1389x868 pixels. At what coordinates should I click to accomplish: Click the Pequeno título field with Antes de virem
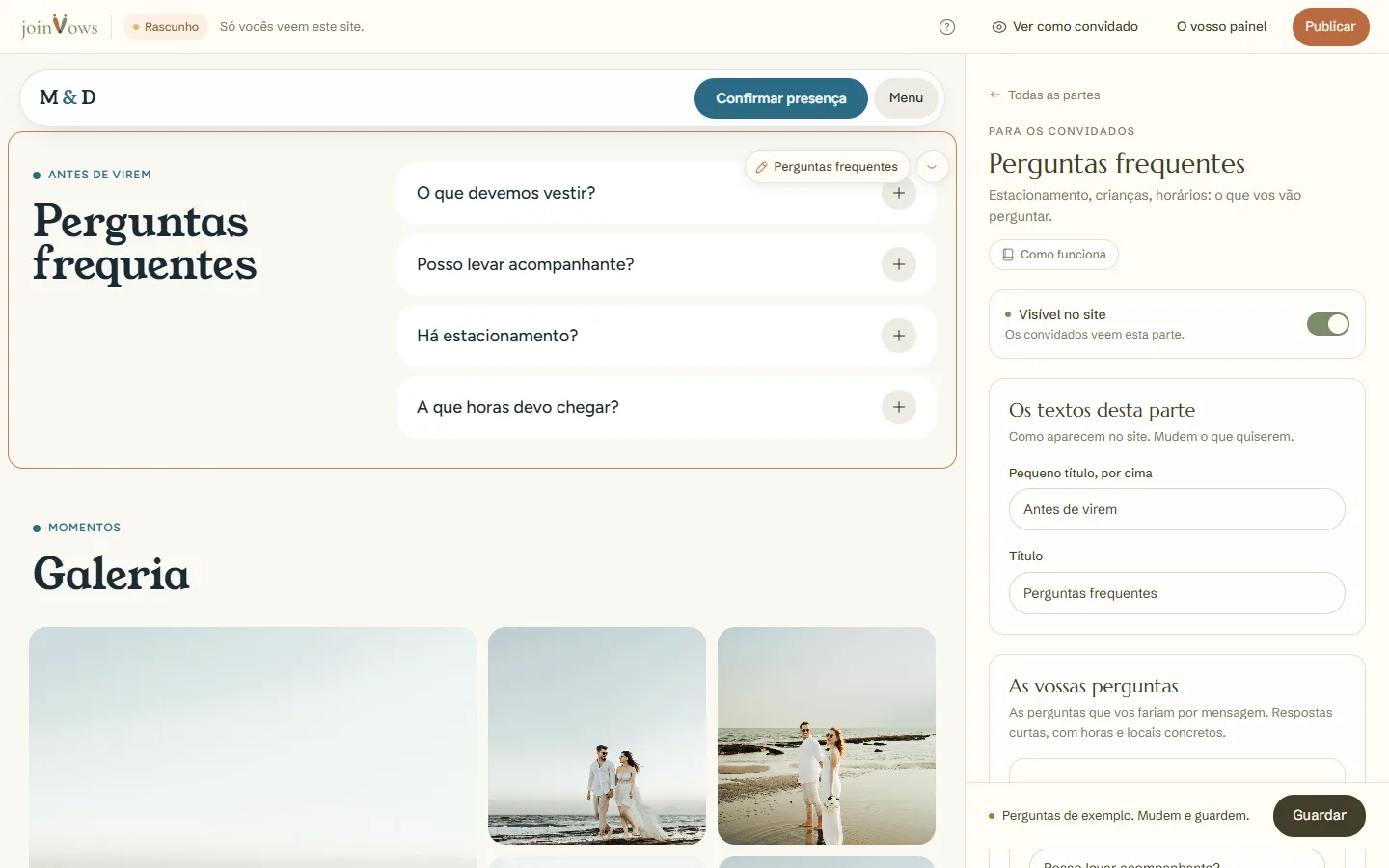point(1177,509)
